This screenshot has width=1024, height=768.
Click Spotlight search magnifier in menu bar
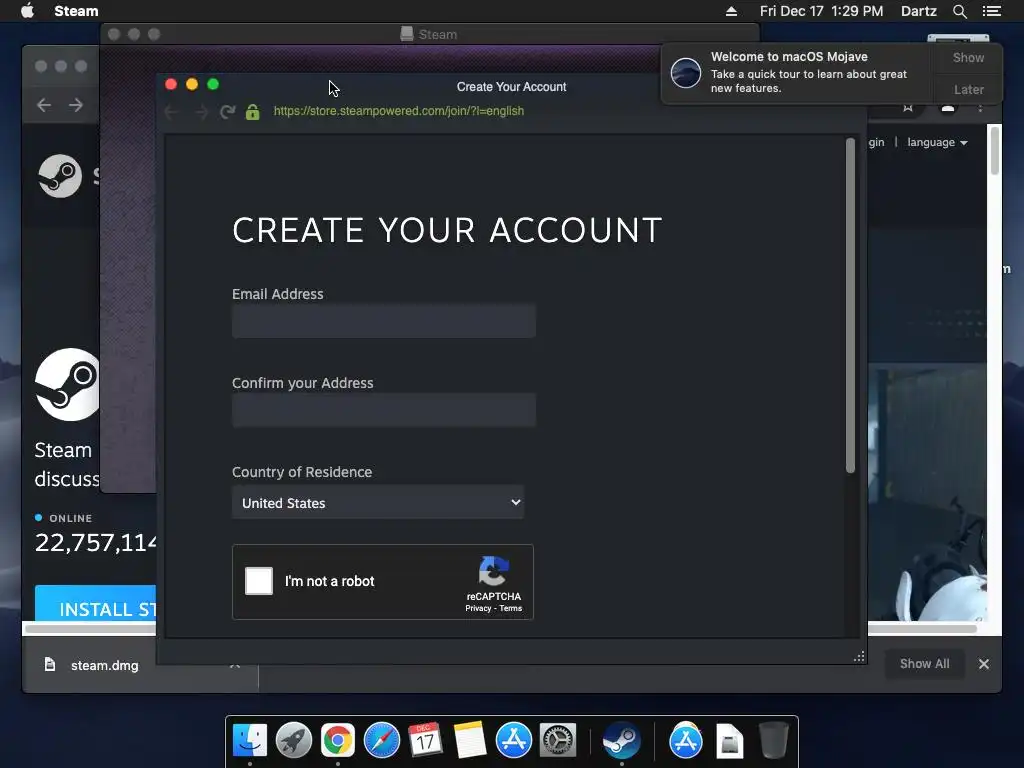(959, 11)
